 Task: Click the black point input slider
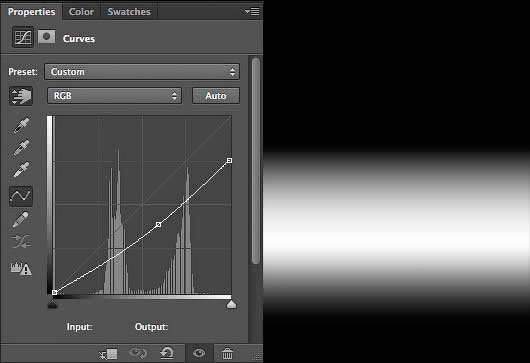52,305
